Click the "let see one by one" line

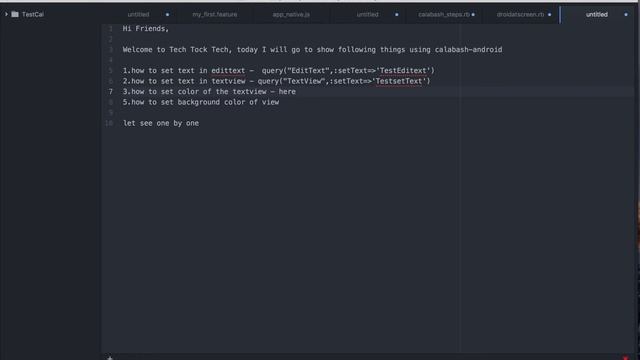point(161,123)
